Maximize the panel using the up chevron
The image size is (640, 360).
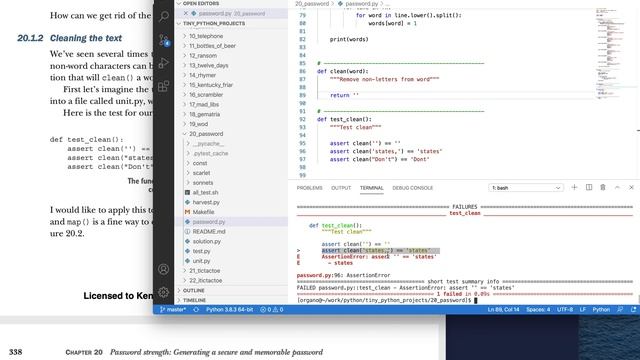coord(617,187)
